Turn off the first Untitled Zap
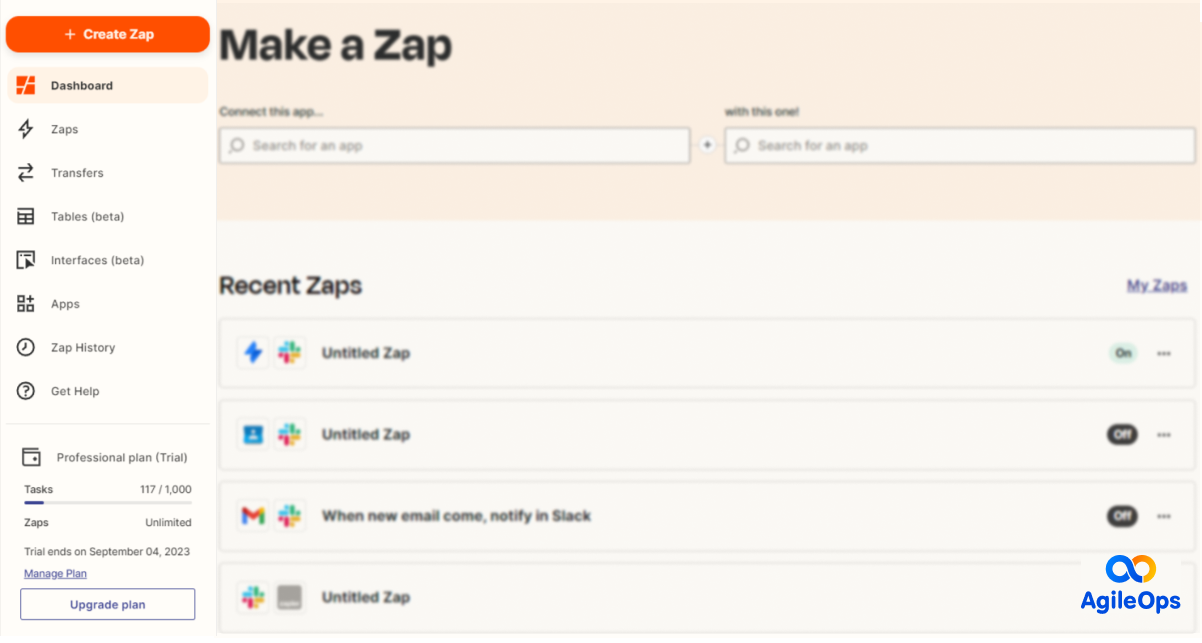The image size is (1202, 643). 1122,353
